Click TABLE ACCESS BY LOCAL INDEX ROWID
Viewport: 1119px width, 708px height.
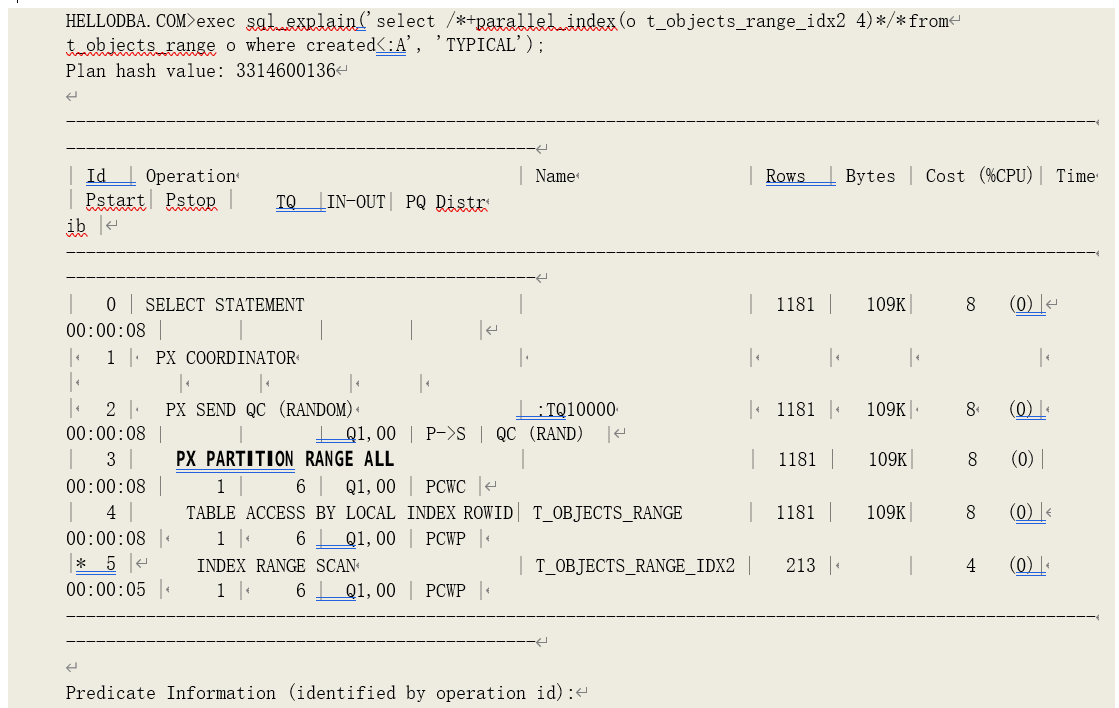coord(349,513)
